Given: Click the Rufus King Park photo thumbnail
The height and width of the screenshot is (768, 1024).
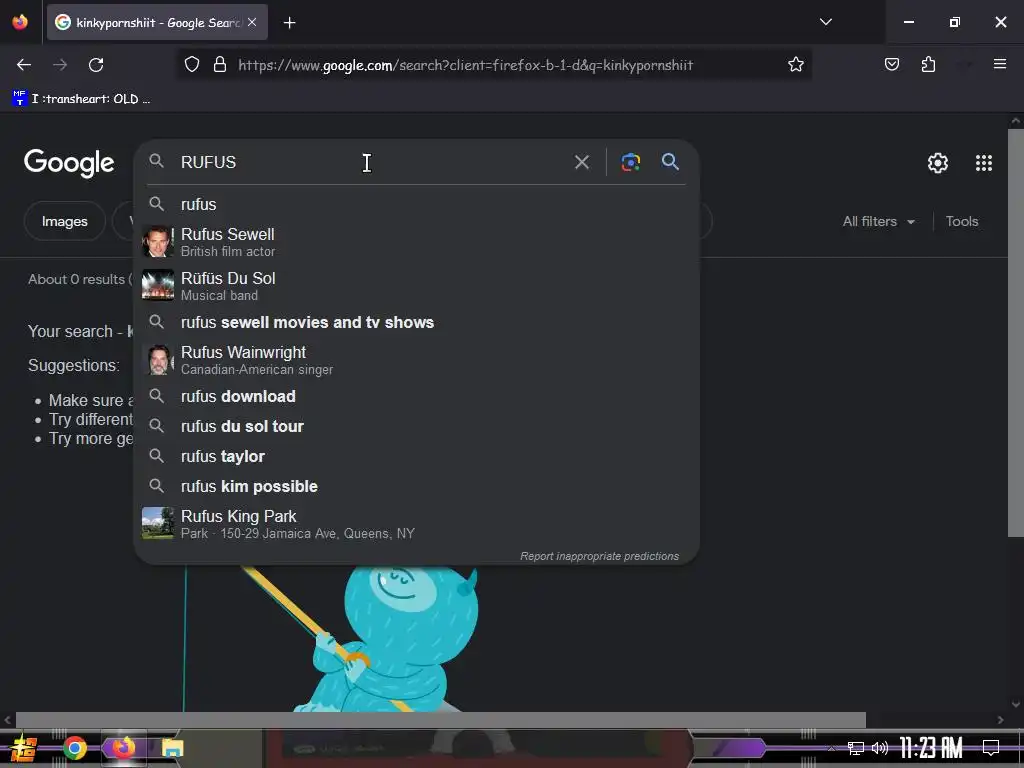Looking at the screenshot, I should click(x=157, y=523).
